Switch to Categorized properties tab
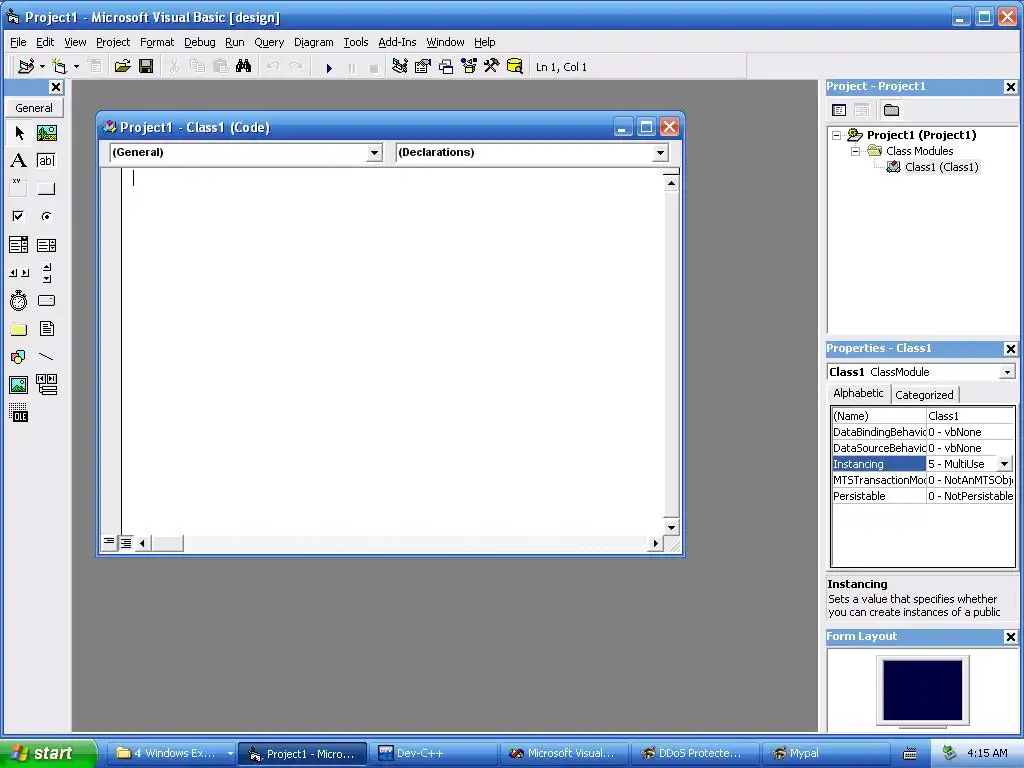This screenshot has height=768, width=1024. [924, 394]
